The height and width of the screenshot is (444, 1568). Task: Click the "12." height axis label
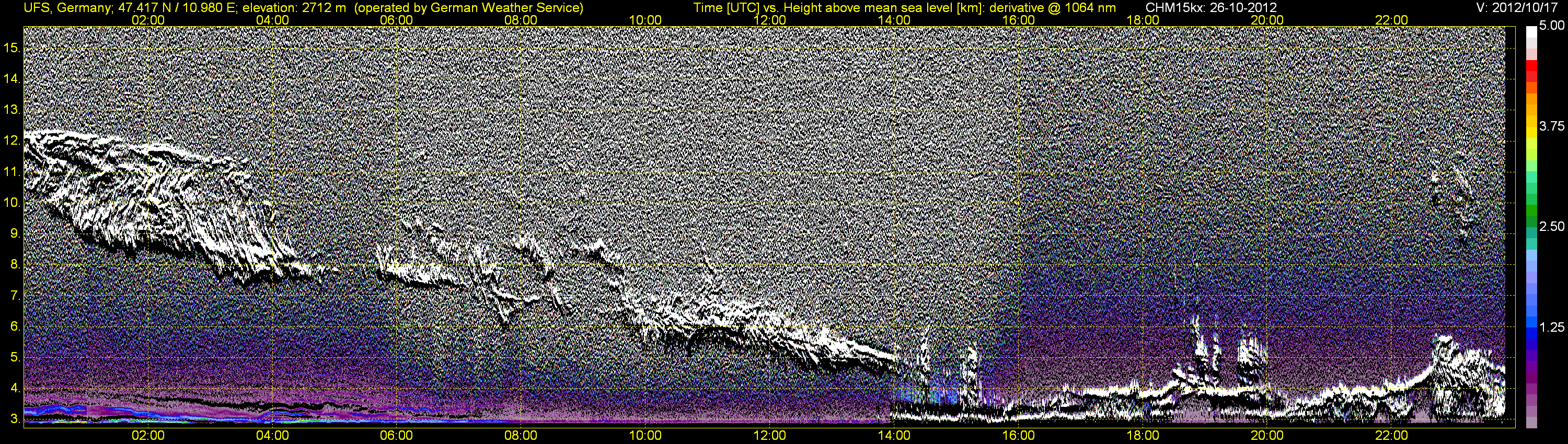12,141
